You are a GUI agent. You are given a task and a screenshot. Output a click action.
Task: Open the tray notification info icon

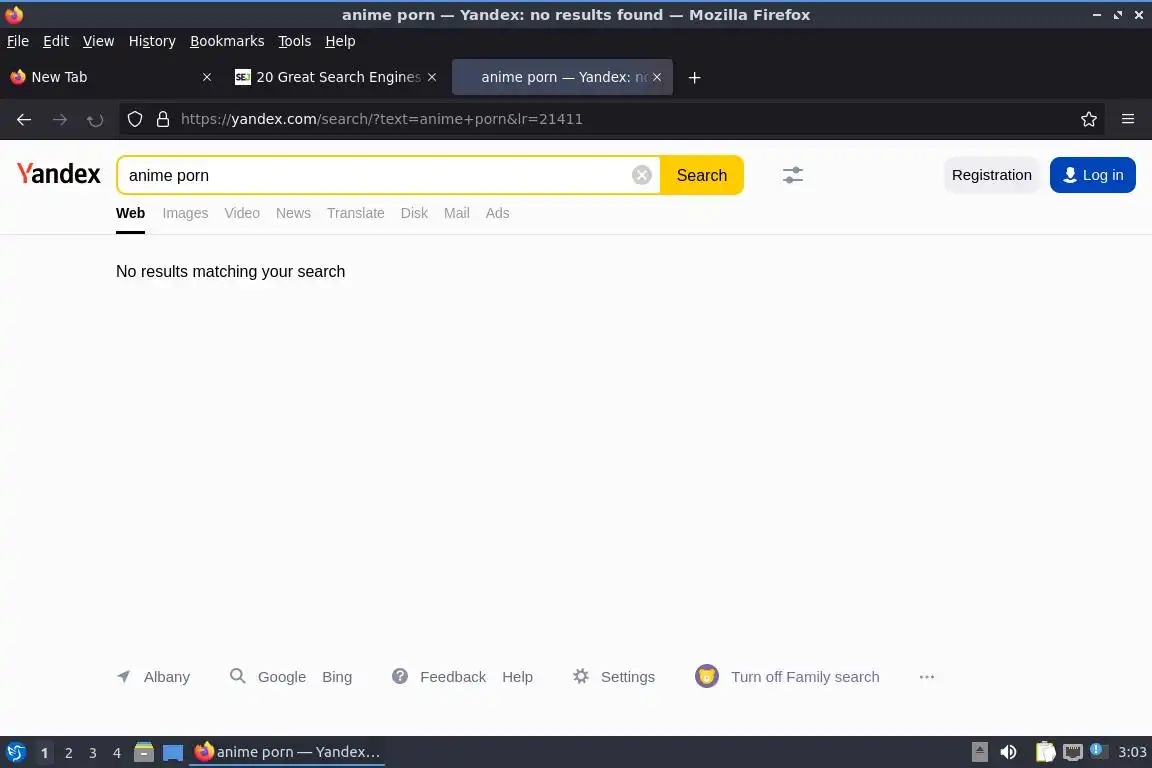(1098, 750)
